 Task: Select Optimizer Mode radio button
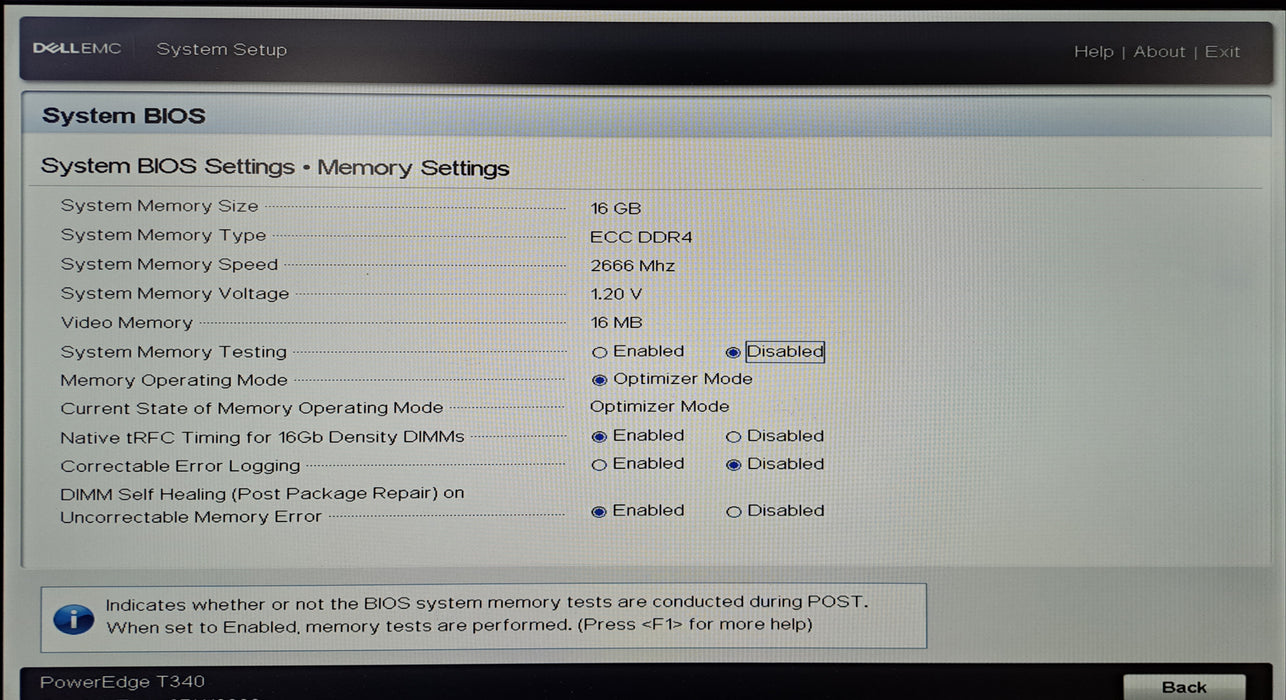600,380
